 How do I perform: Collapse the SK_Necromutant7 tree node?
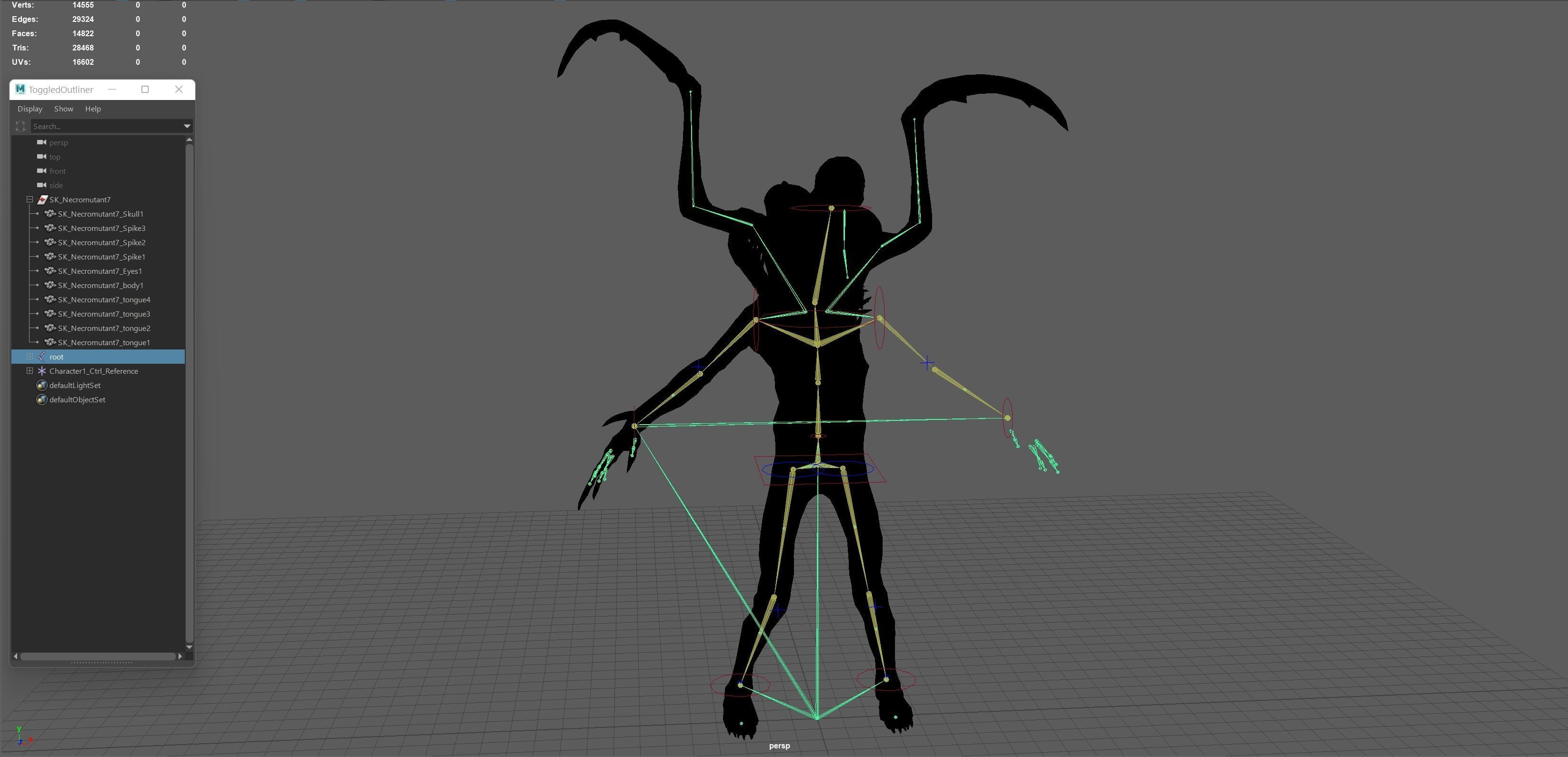tap(29, 199)
